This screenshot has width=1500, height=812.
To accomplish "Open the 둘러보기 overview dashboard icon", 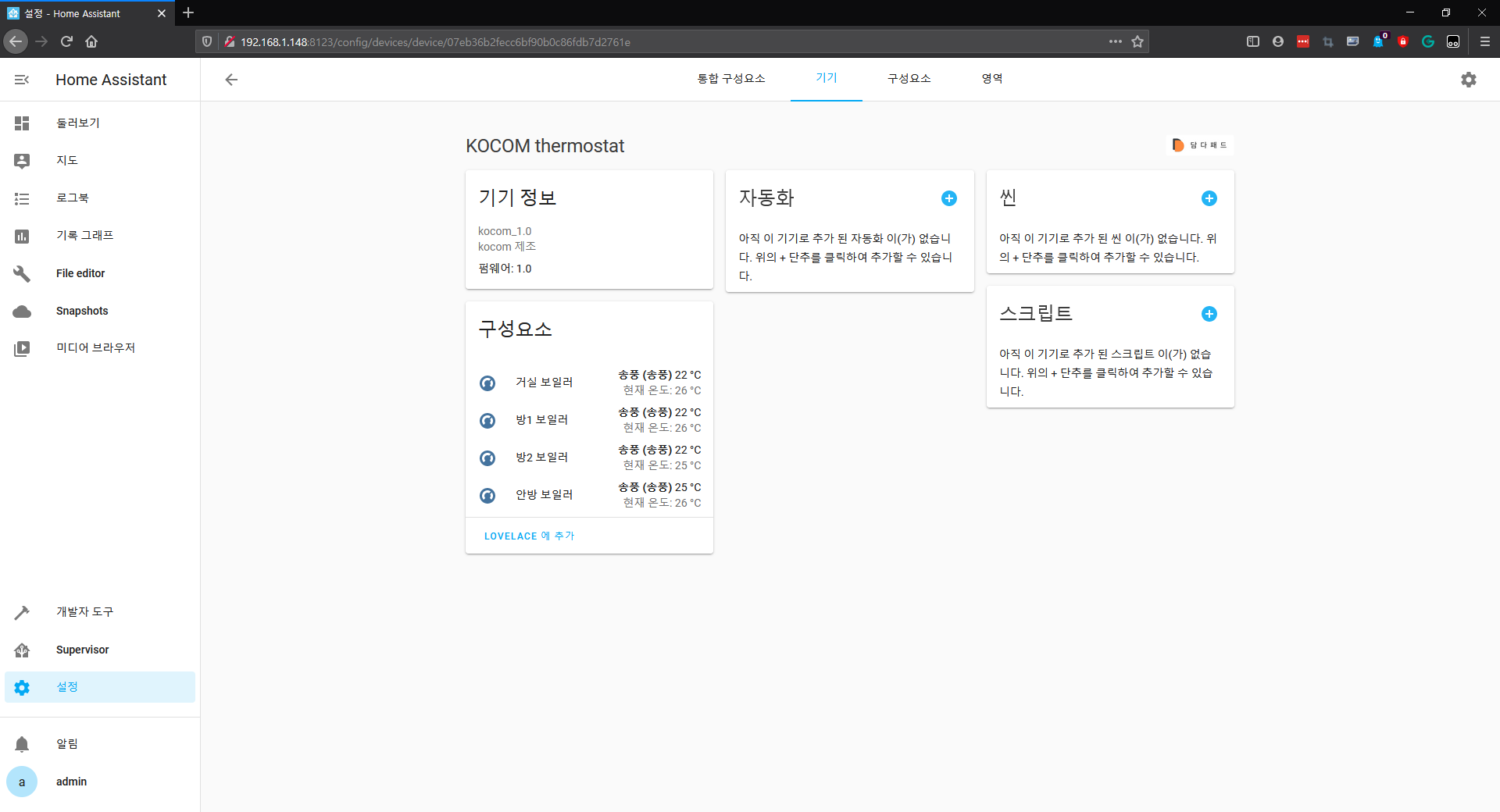I will [22, 123].
